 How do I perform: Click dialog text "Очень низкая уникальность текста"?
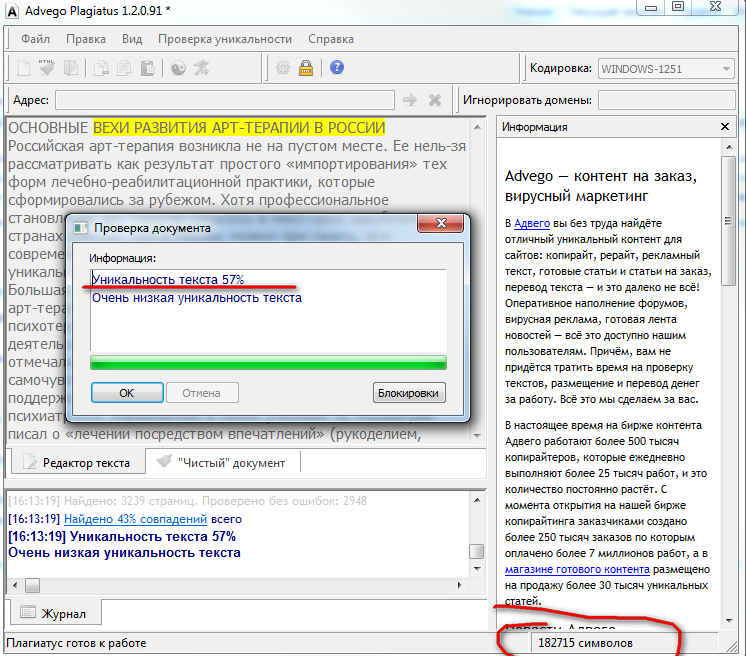click(x=196, y=298)
